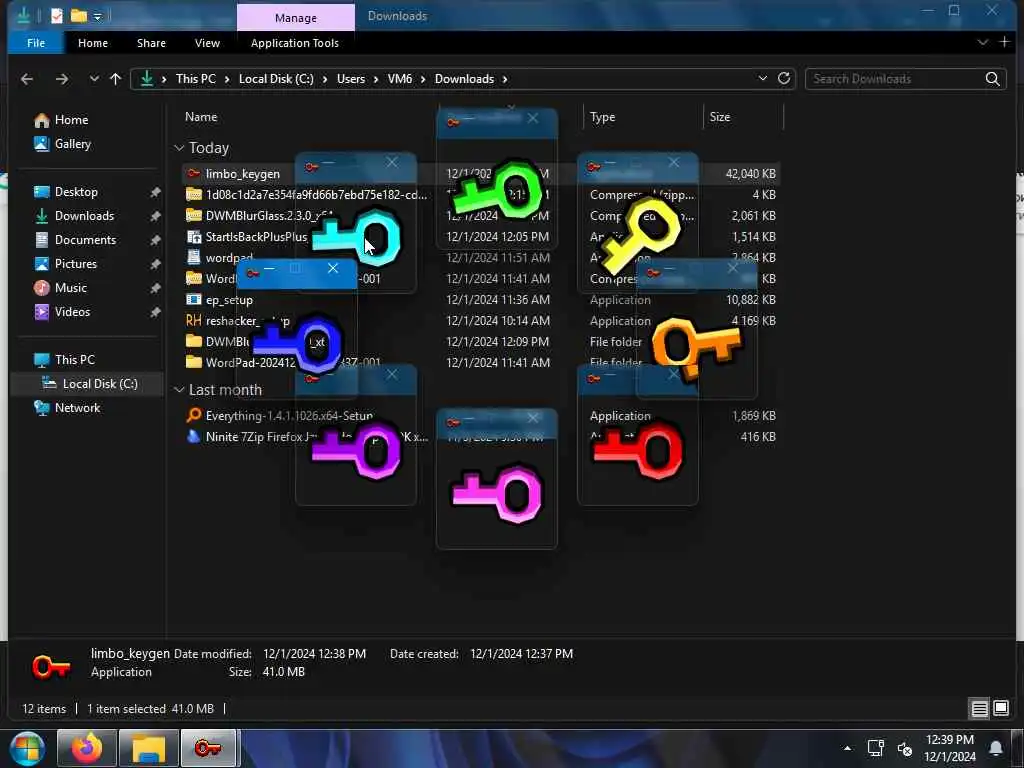
Task: Click 'This PC' in the address bar
Action: [x=195, y=78]
